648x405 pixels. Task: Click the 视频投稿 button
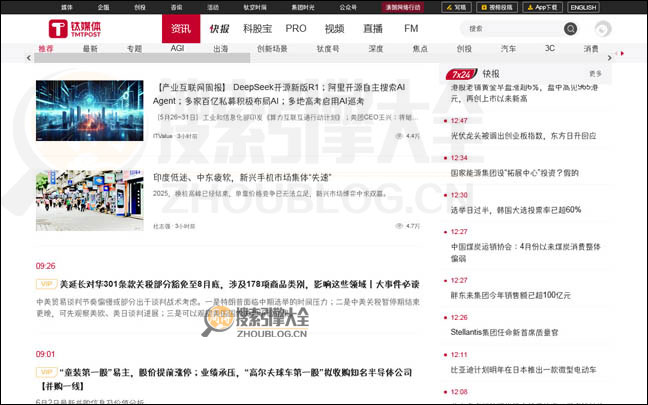[497, 7]
